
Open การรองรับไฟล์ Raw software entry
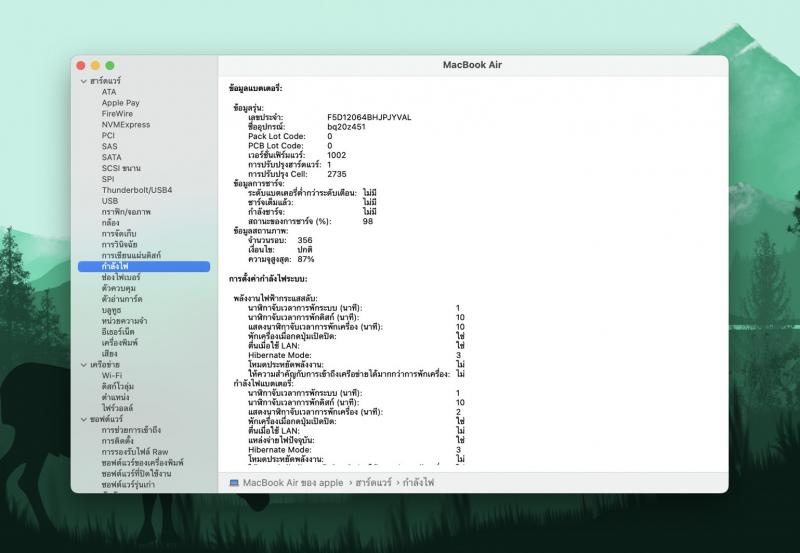pyautogui.click(x=134, y=452)
